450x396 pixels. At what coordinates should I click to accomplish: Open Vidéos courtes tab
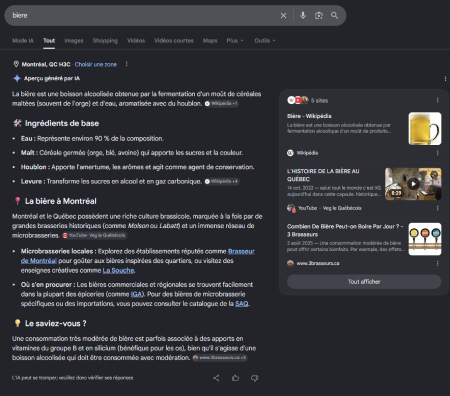point(174,41)
